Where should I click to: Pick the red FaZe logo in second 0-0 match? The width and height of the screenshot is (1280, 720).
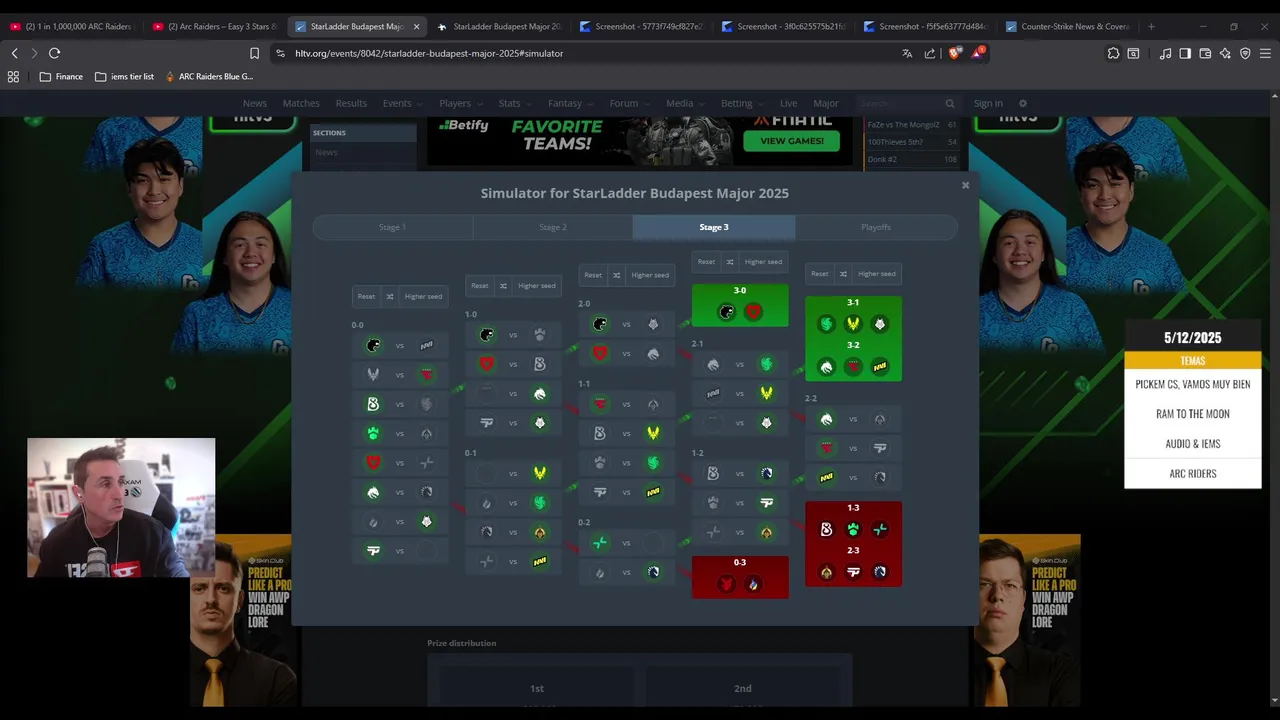point(427,375)
